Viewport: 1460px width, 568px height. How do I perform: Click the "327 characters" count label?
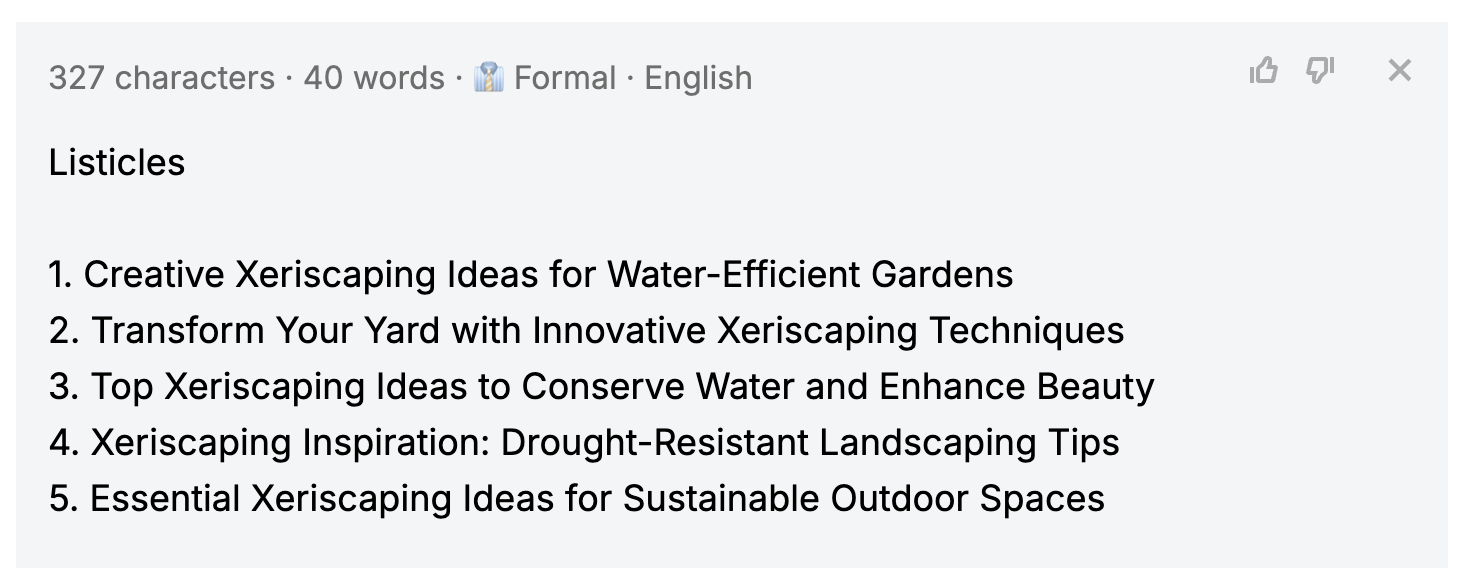[161, 77]
